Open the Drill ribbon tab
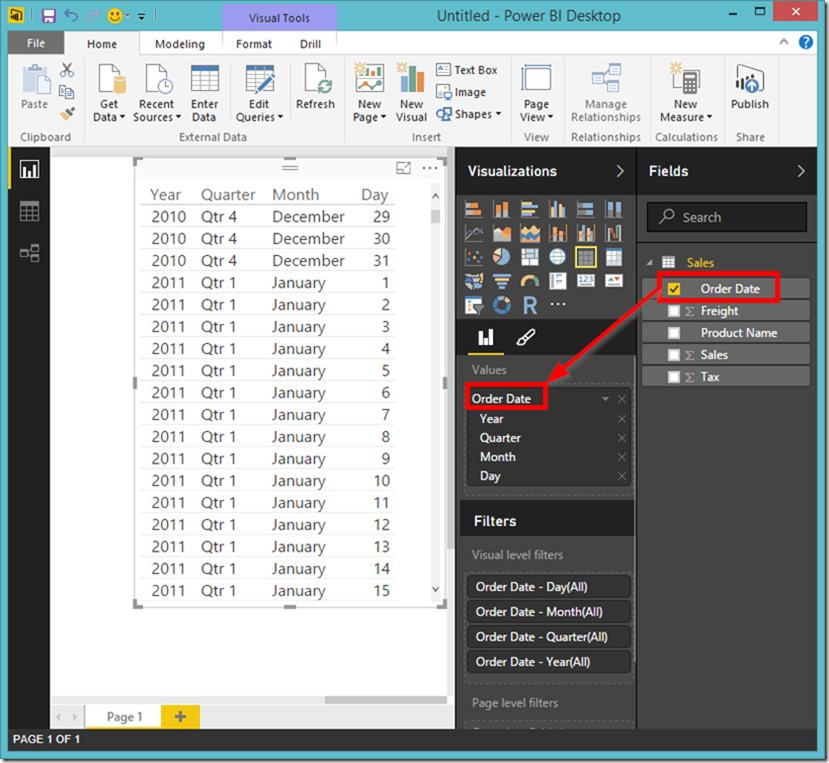 [x=310, y=44]
